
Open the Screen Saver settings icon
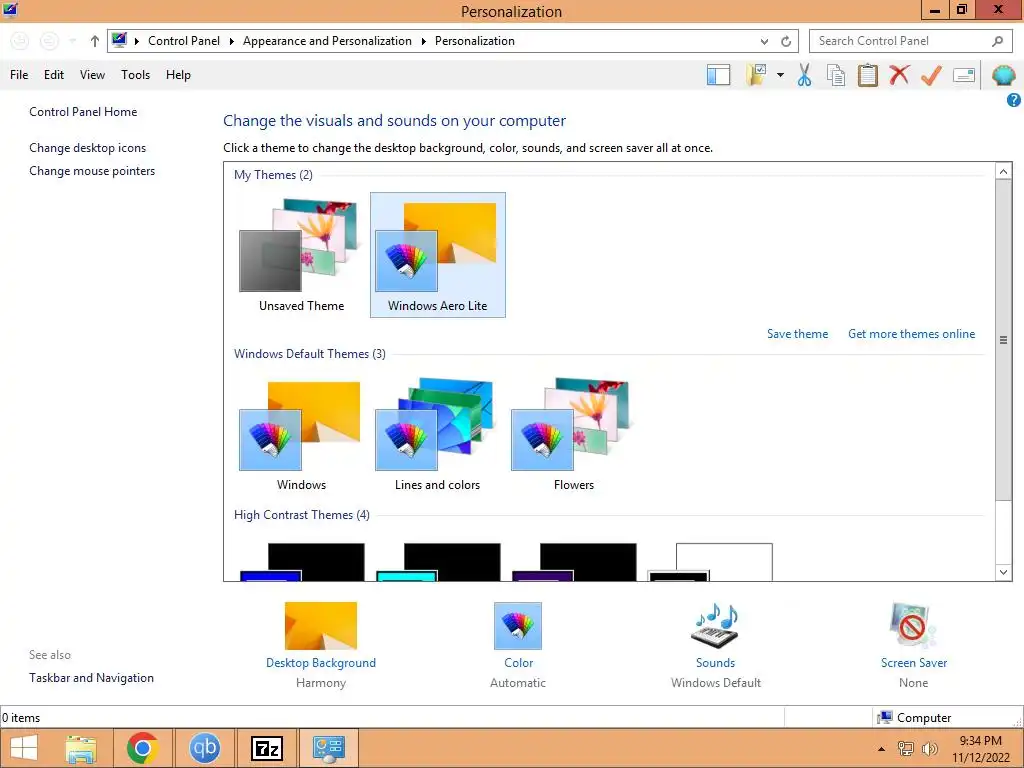pos(913,626)
